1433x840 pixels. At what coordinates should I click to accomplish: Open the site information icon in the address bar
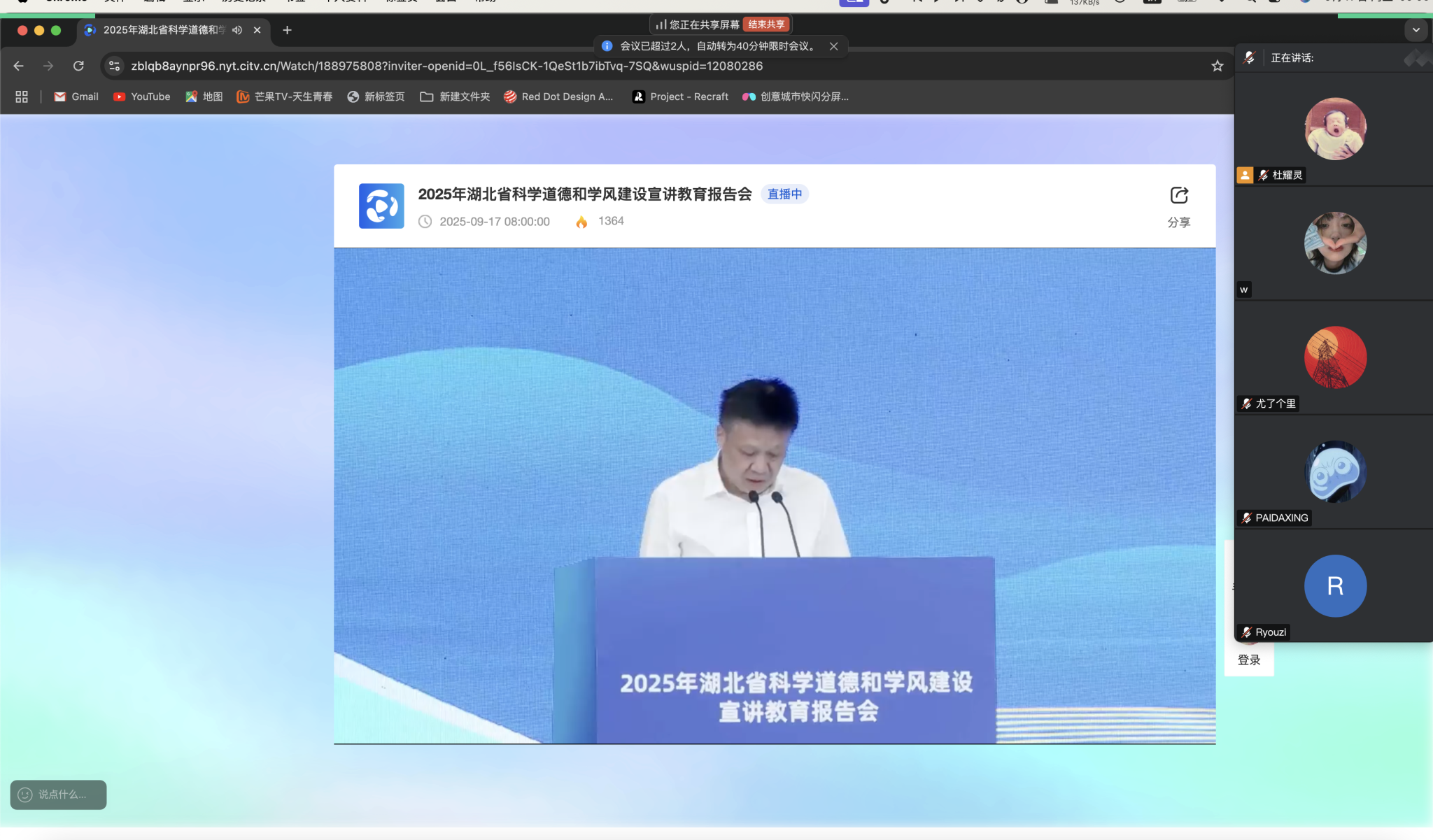tap(114, 66)
